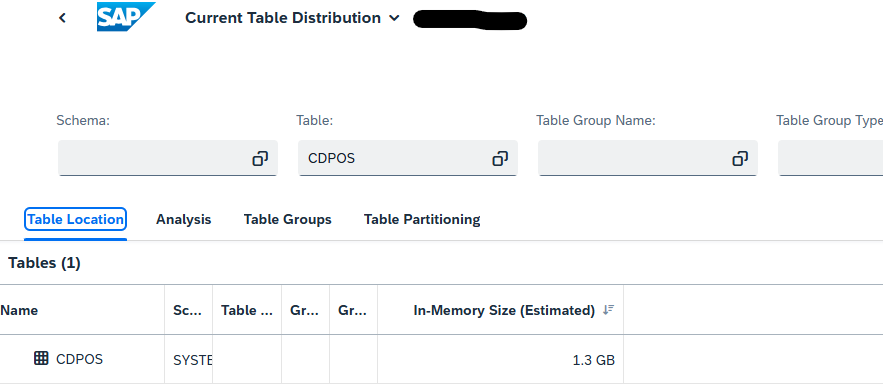The height and width of the screenshot is (384, 883).
Task: Click the descending sort icon on In-Memory Size
Action: 608,310
